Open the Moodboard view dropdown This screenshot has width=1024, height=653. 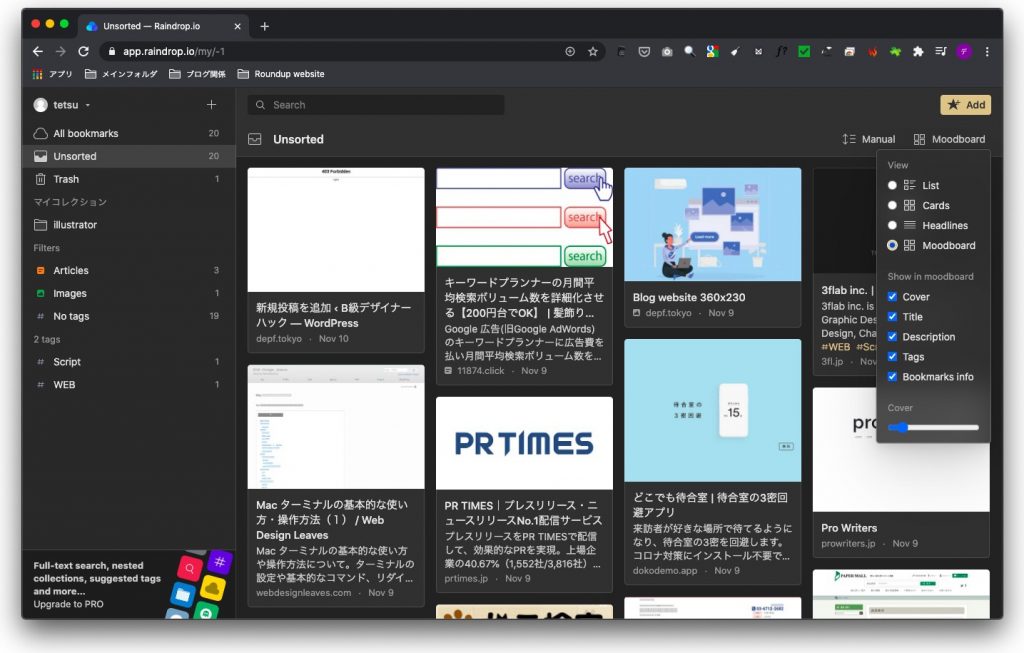pos(950,139)
